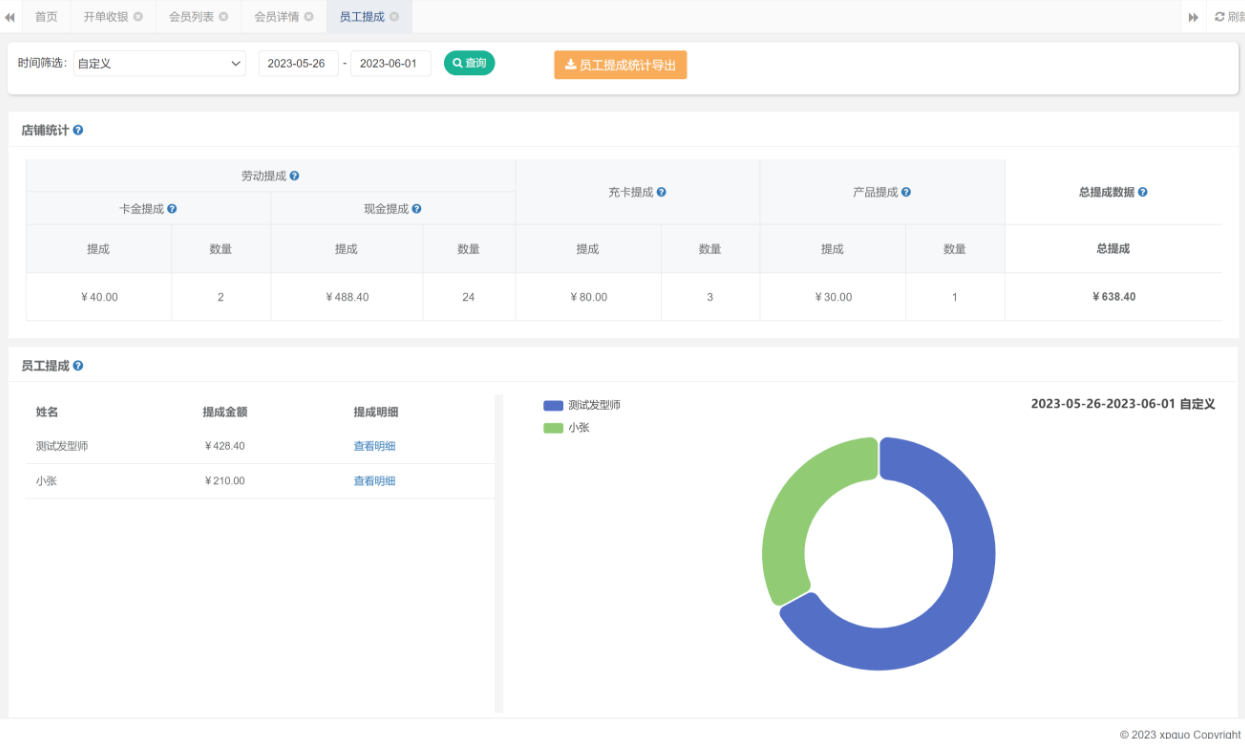
Task: Show help for 充卡提成
Action: (662, 192)
